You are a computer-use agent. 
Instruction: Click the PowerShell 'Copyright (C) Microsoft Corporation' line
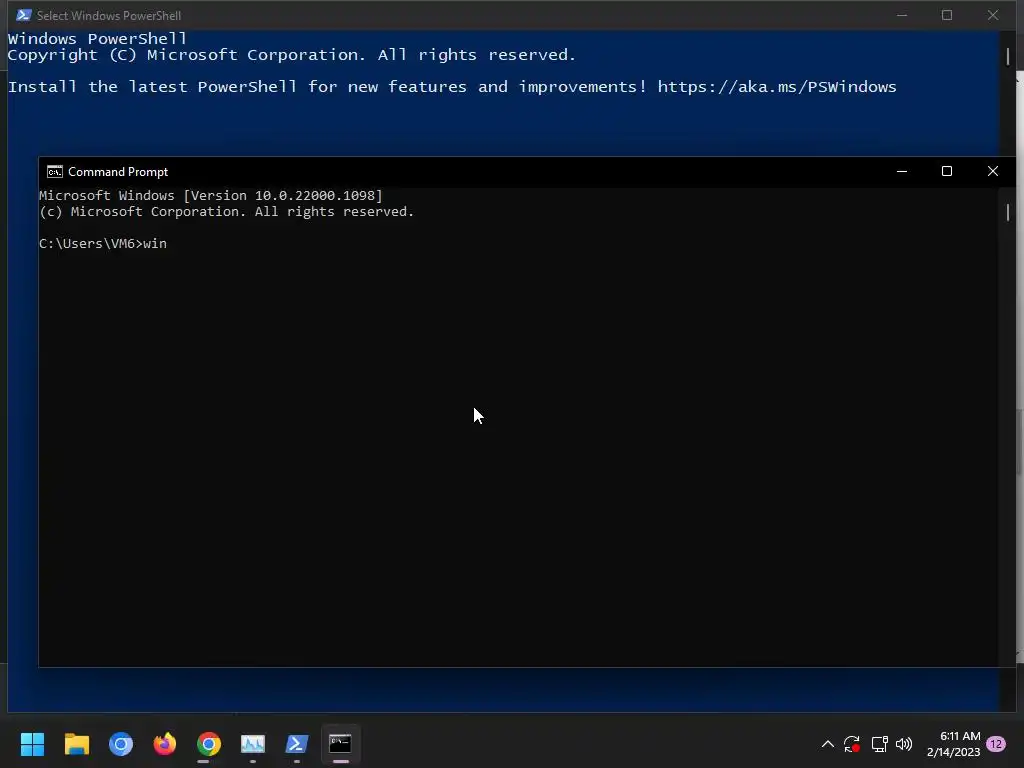pyautogui.click(x=292, y=55)
